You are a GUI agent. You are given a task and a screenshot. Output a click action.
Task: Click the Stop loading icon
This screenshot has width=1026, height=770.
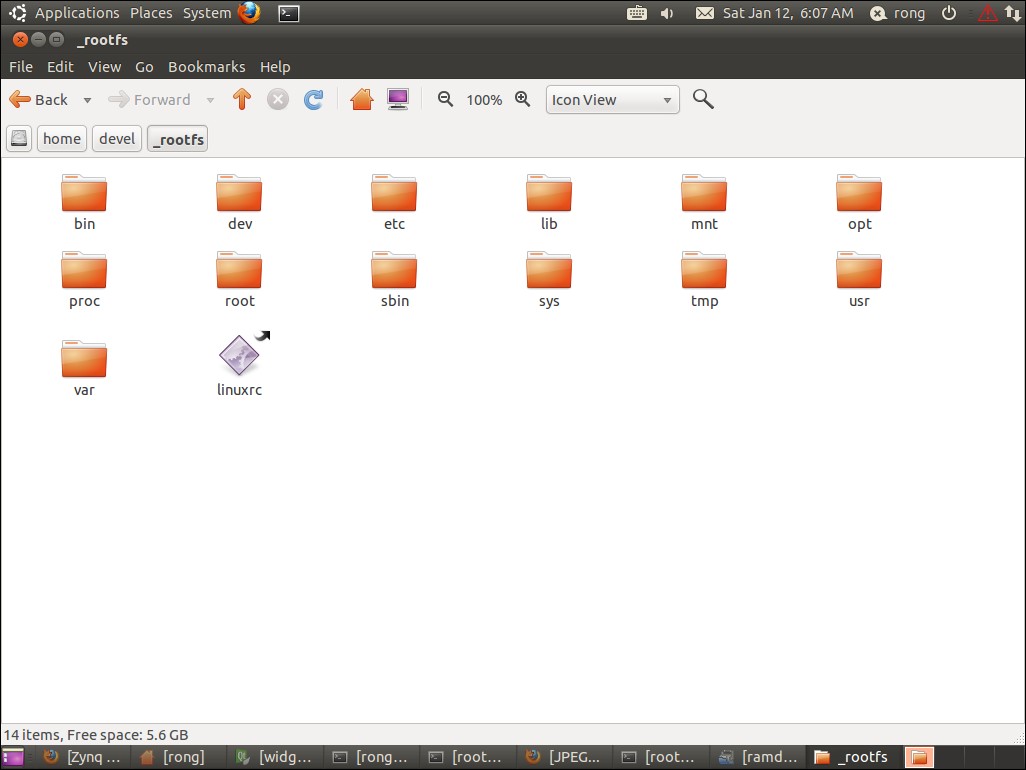click(x=277, y=99)
